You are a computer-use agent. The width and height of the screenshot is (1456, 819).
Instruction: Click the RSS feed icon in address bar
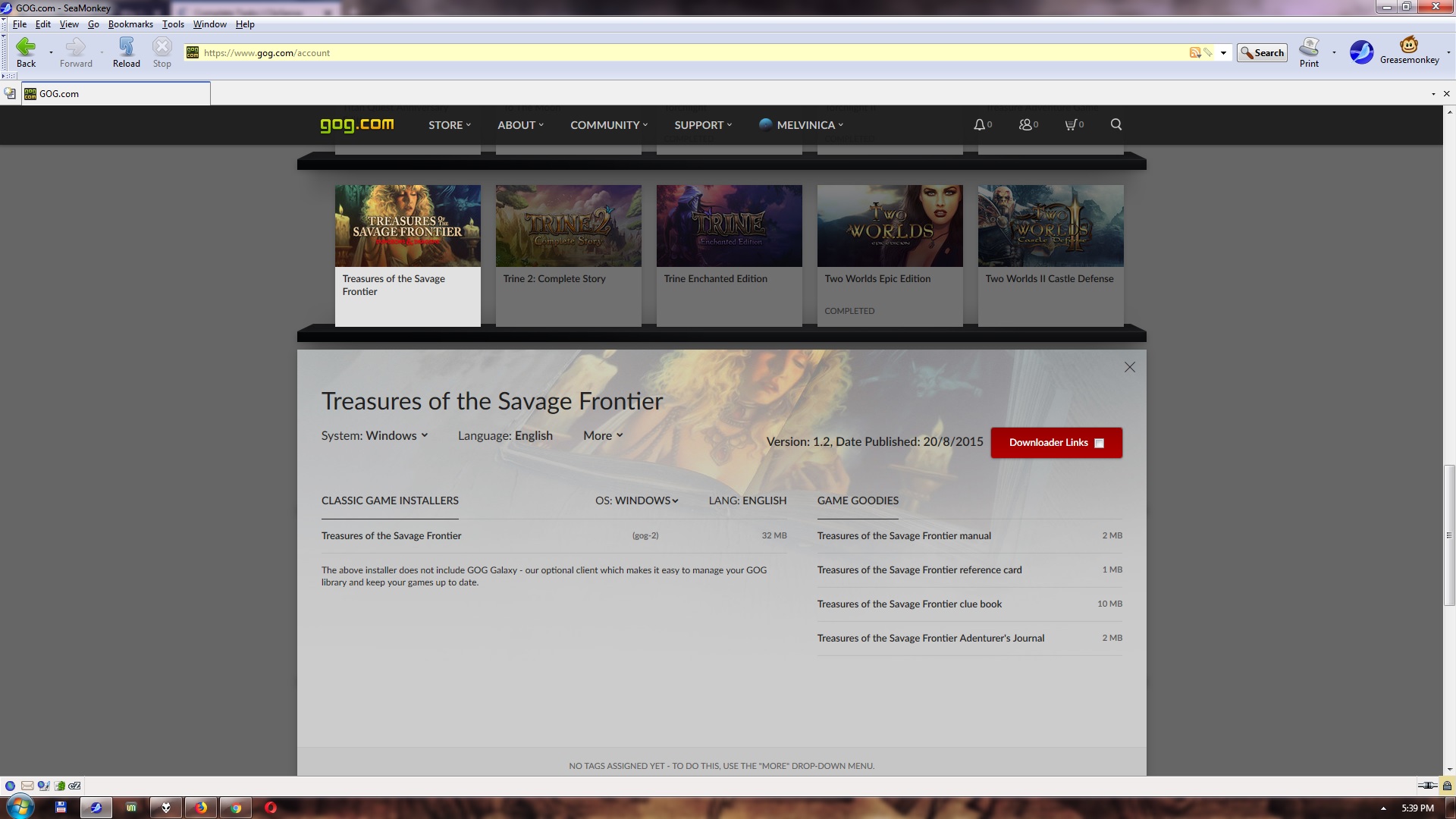[1195, 52]
